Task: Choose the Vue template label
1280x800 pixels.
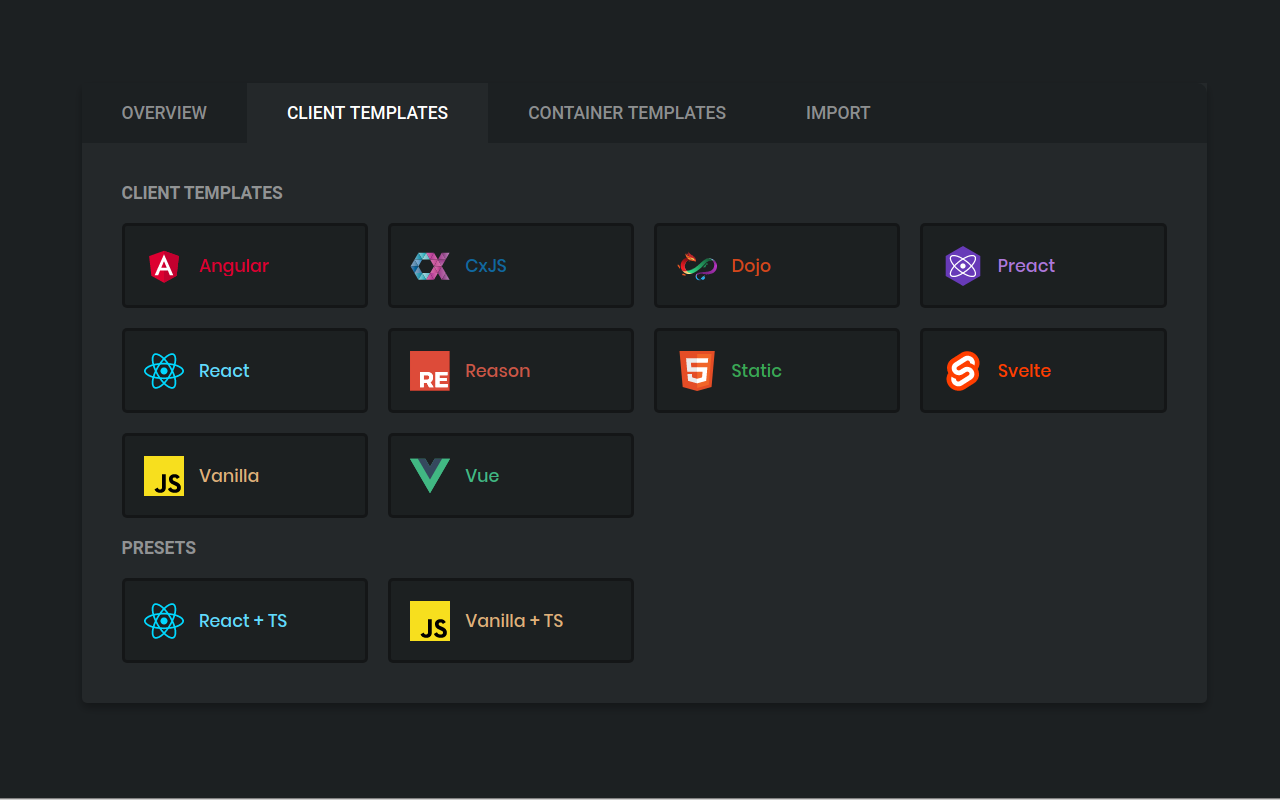Action: click(482, 476)
